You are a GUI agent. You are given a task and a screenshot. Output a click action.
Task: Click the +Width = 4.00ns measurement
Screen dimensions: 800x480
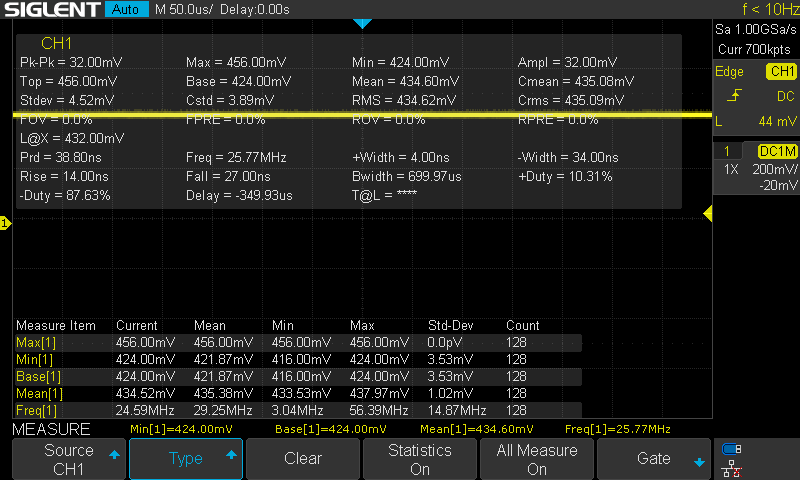(401, 158)
